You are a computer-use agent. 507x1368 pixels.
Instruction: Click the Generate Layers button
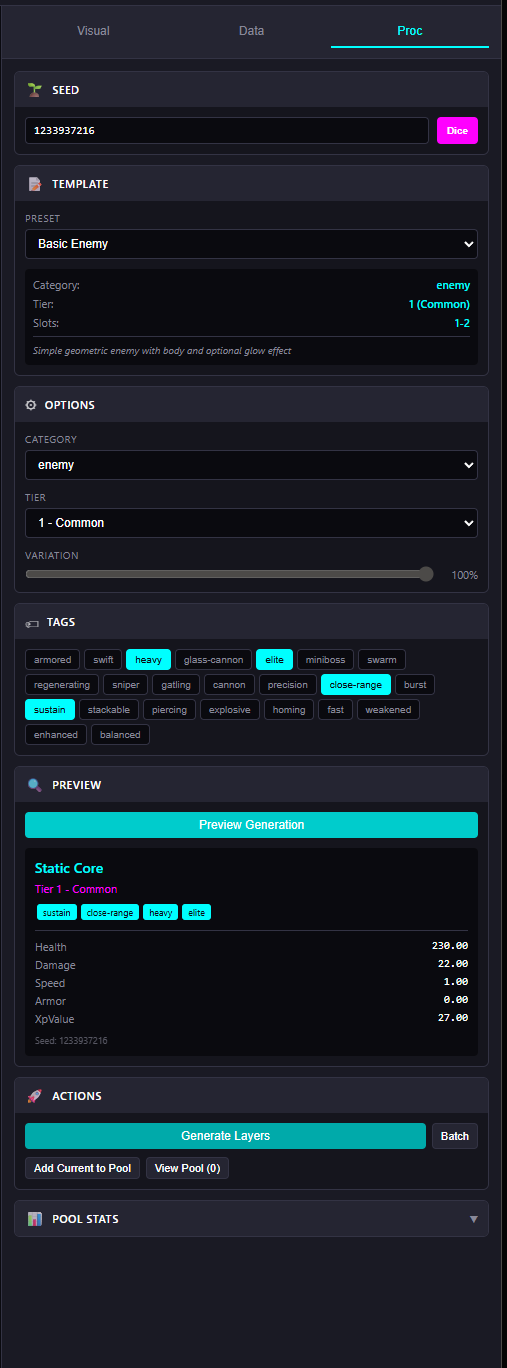click(225, 1136)
